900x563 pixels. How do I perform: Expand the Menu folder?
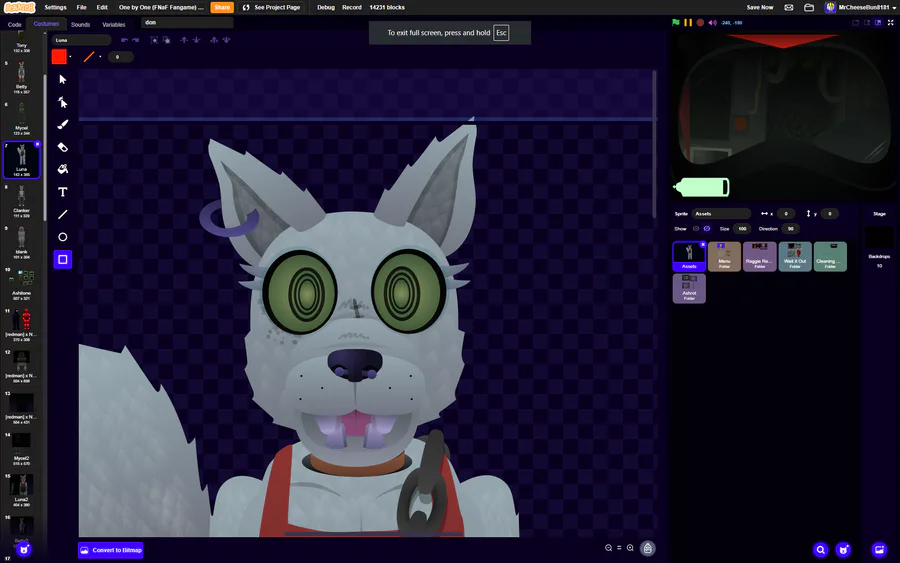click(724, 257)
